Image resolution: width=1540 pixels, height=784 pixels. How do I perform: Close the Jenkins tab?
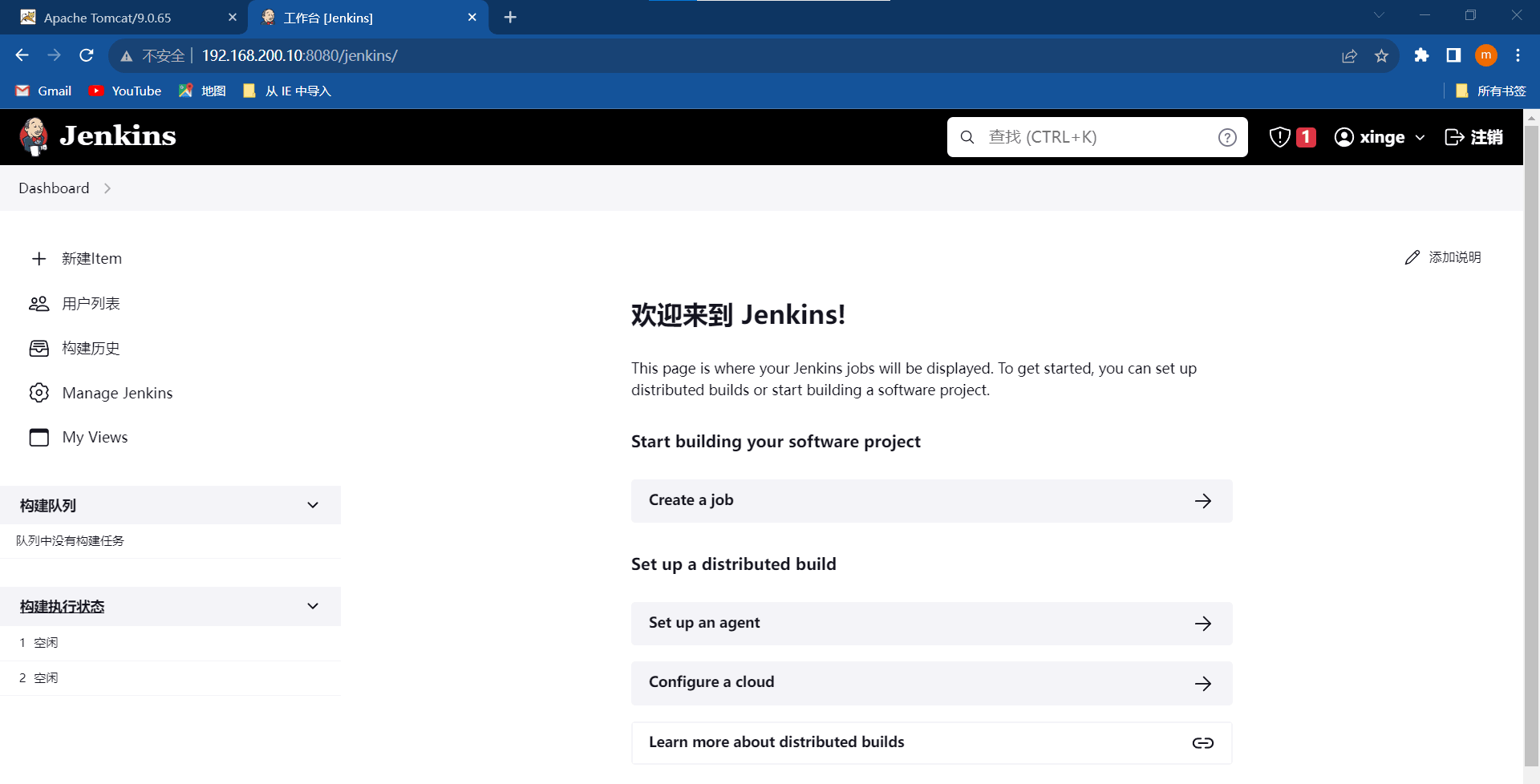click(472, 18)
